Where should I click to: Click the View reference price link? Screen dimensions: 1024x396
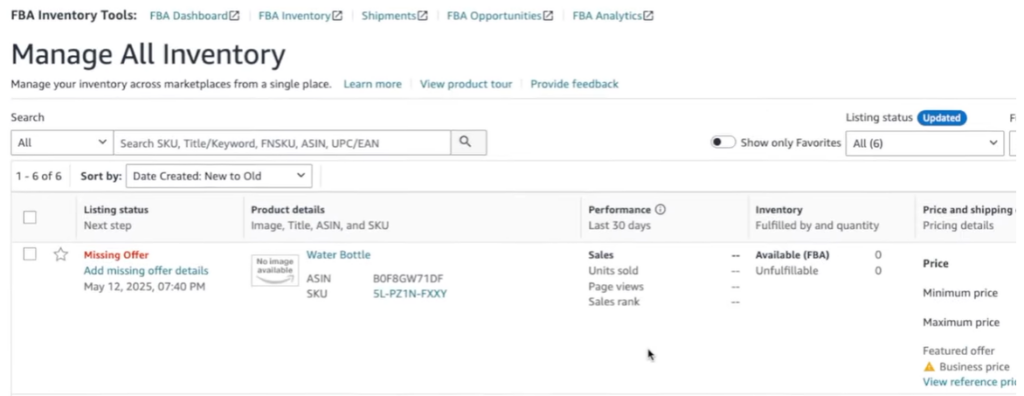[x=969, y=382]
